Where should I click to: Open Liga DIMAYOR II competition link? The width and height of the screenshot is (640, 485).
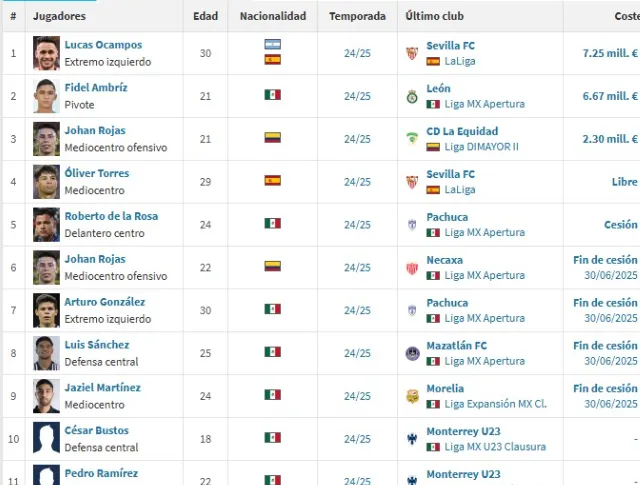[x=482, y=147]
